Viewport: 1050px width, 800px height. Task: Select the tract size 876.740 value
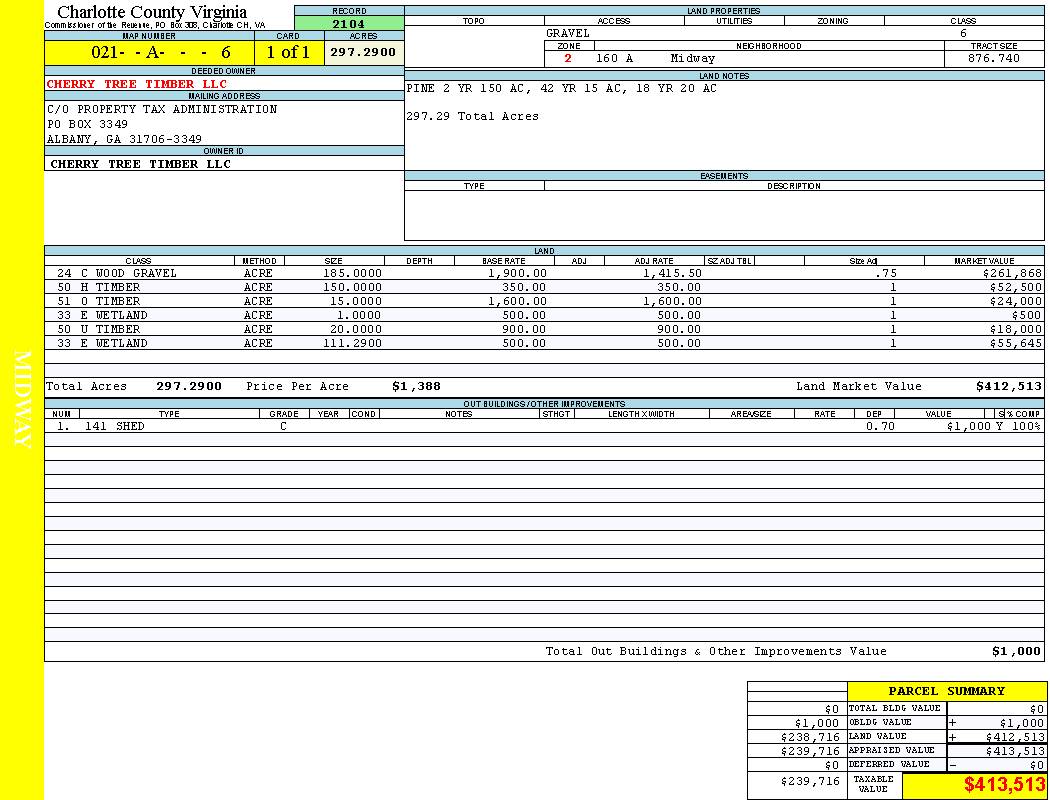994,59
